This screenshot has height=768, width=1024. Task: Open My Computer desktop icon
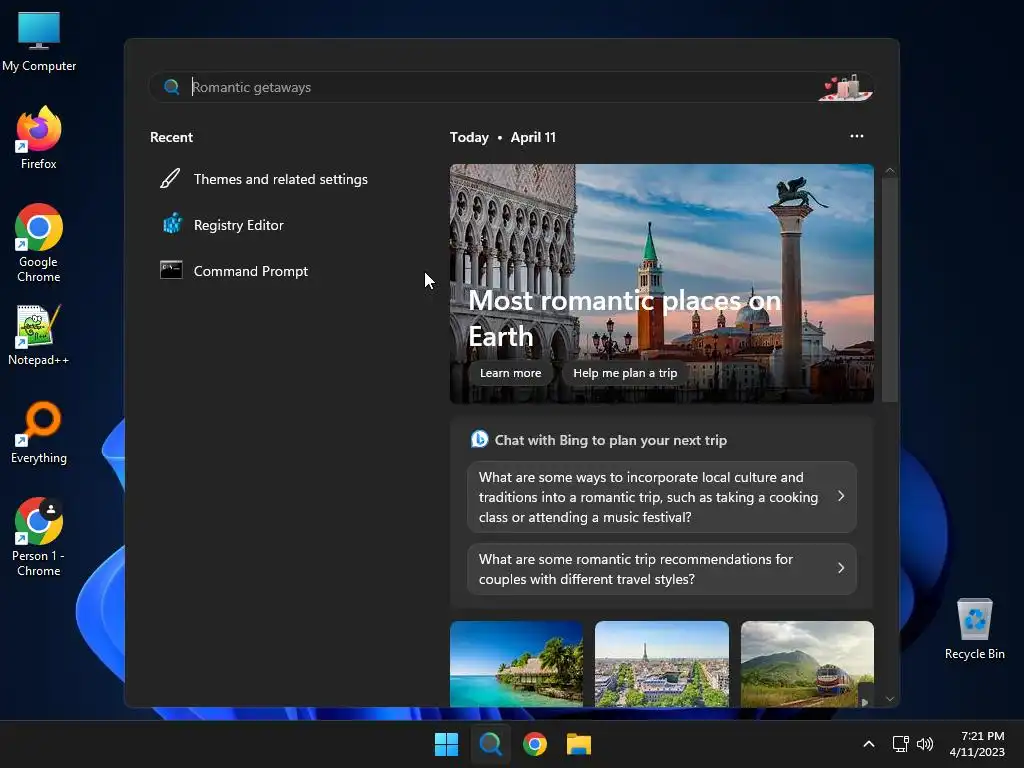(39, 41)
